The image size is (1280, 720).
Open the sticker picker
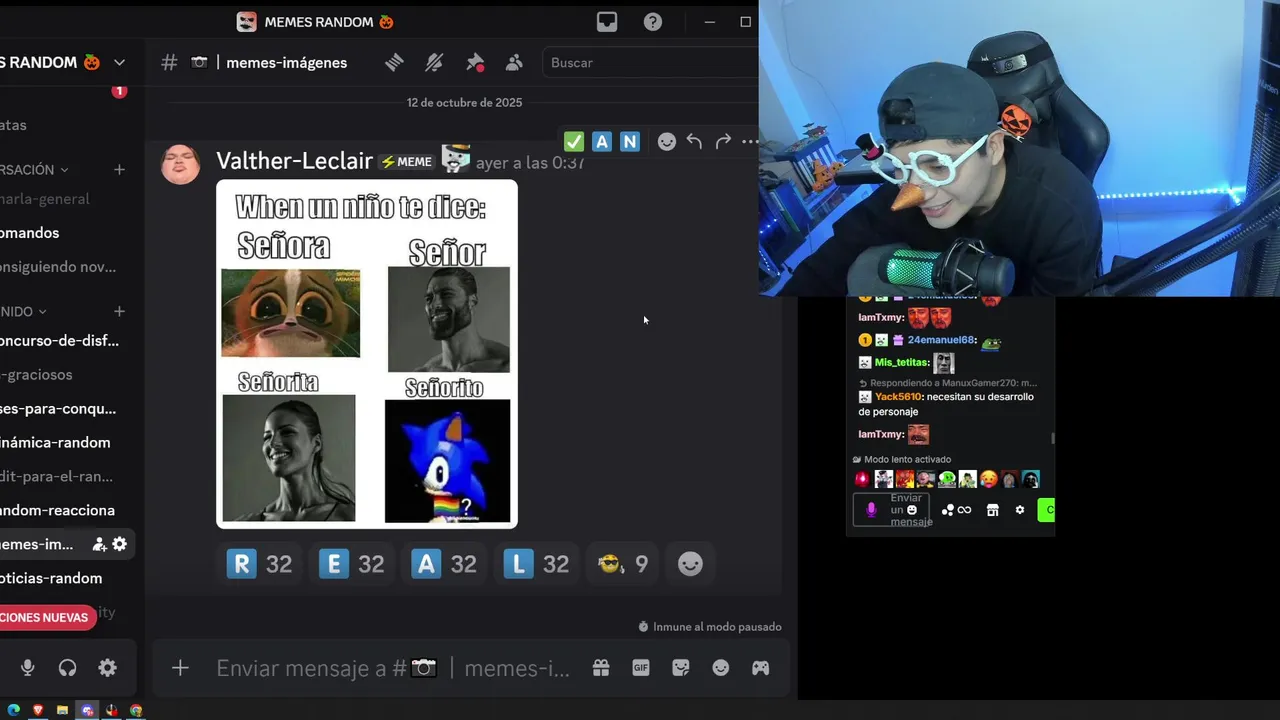(681, 668)
